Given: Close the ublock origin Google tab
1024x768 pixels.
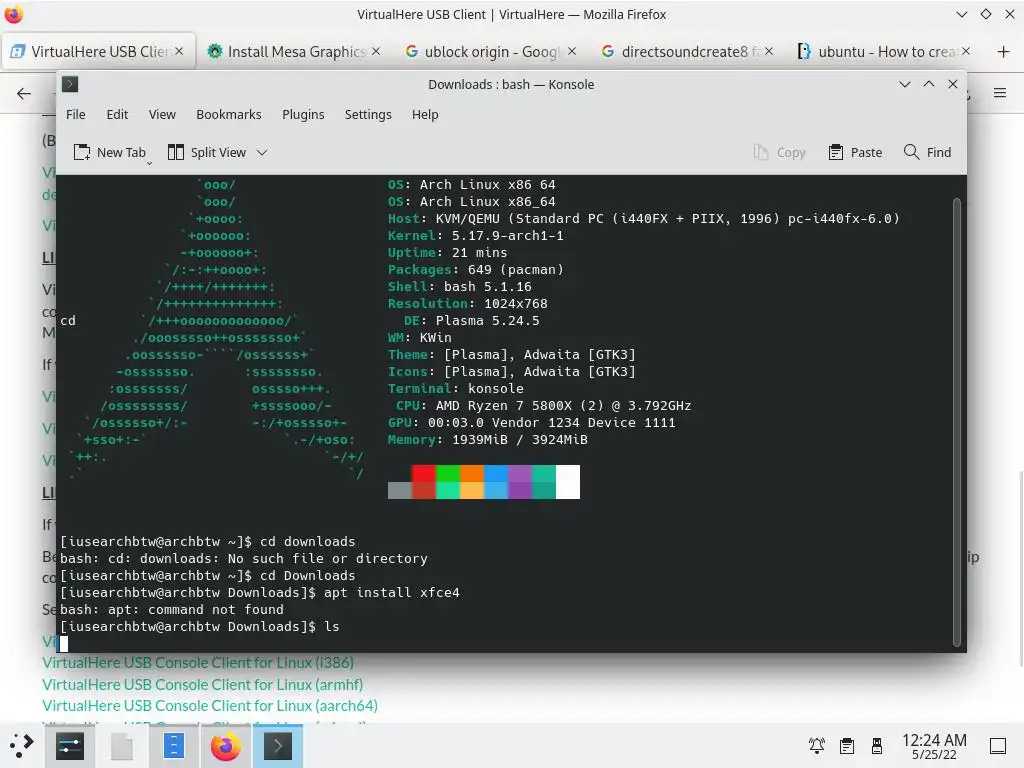Looking at the screenshot, I should [572, 51].
